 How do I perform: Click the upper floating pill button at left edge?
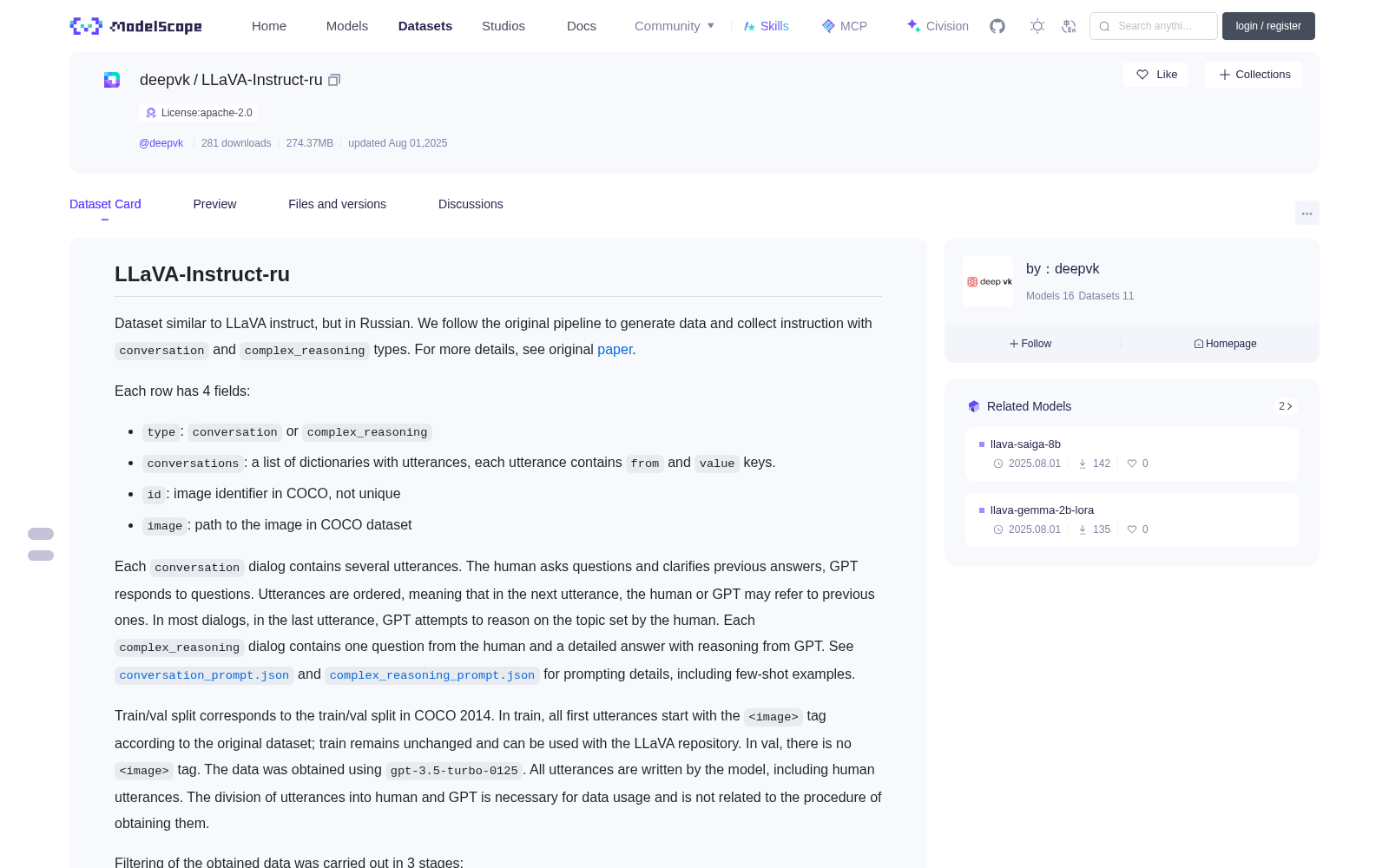pos(41,534)
